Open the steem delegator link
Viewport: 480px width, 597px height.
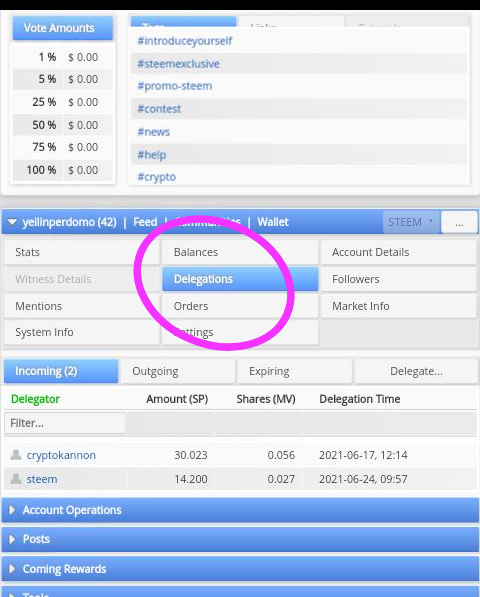point(42,479)
